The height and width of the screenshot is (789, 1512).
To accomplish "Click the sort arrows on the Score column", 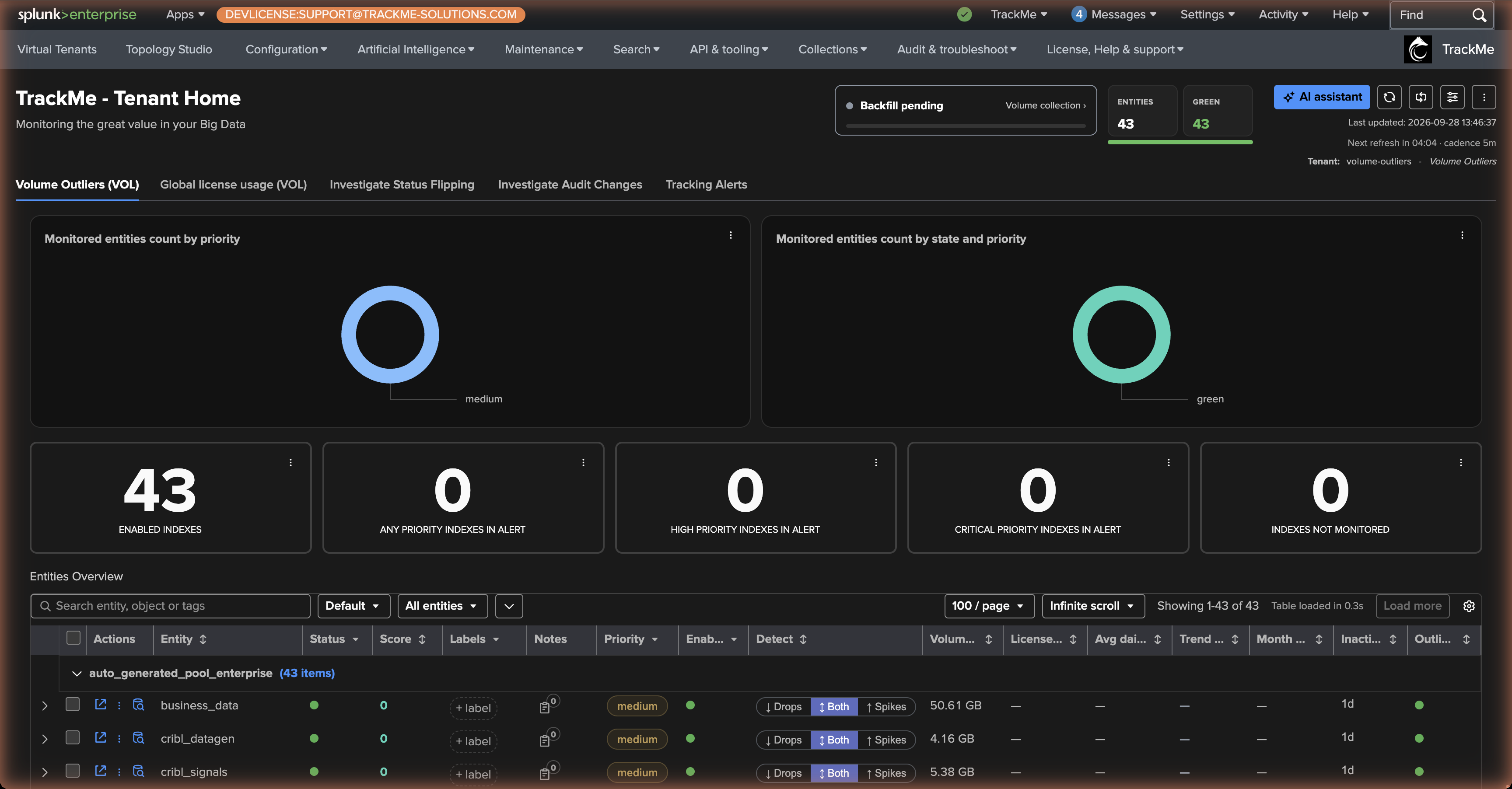I will tap(422, 640).
